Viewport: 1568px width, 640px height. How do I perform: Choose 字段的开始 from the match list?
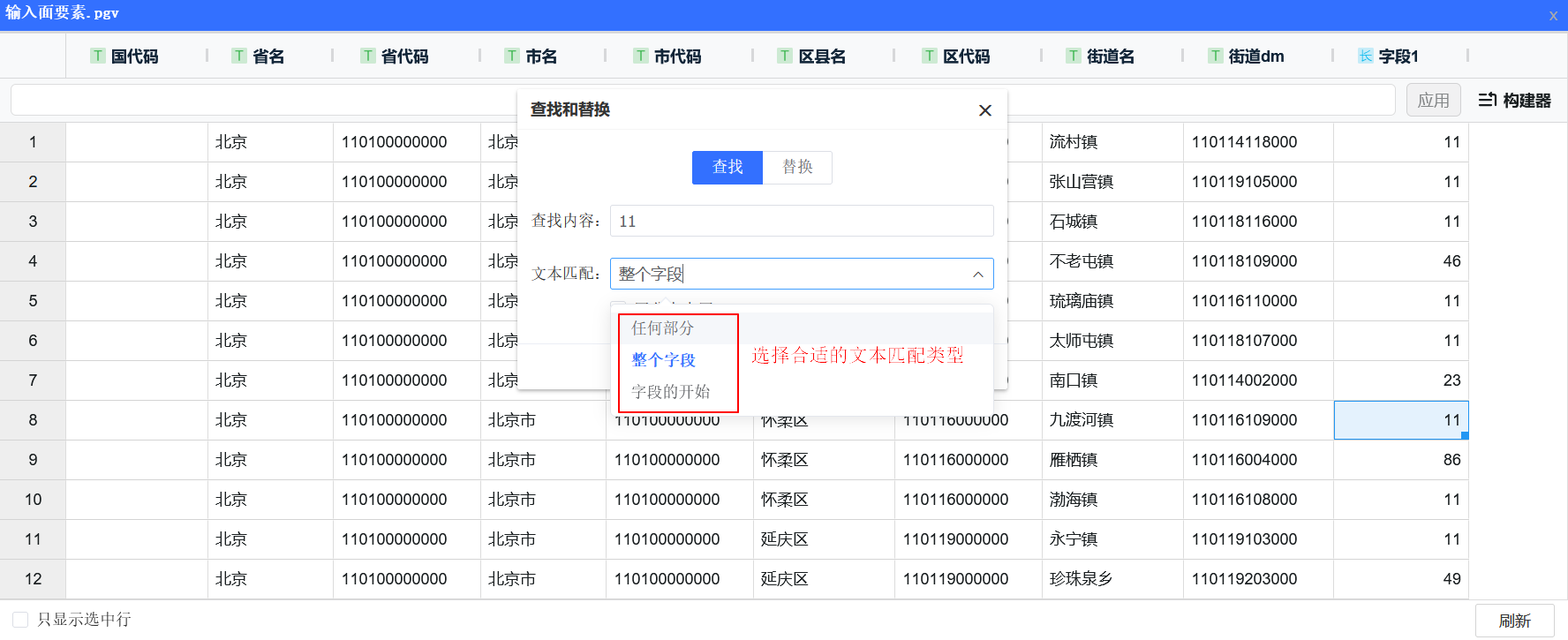click(671, 392)
